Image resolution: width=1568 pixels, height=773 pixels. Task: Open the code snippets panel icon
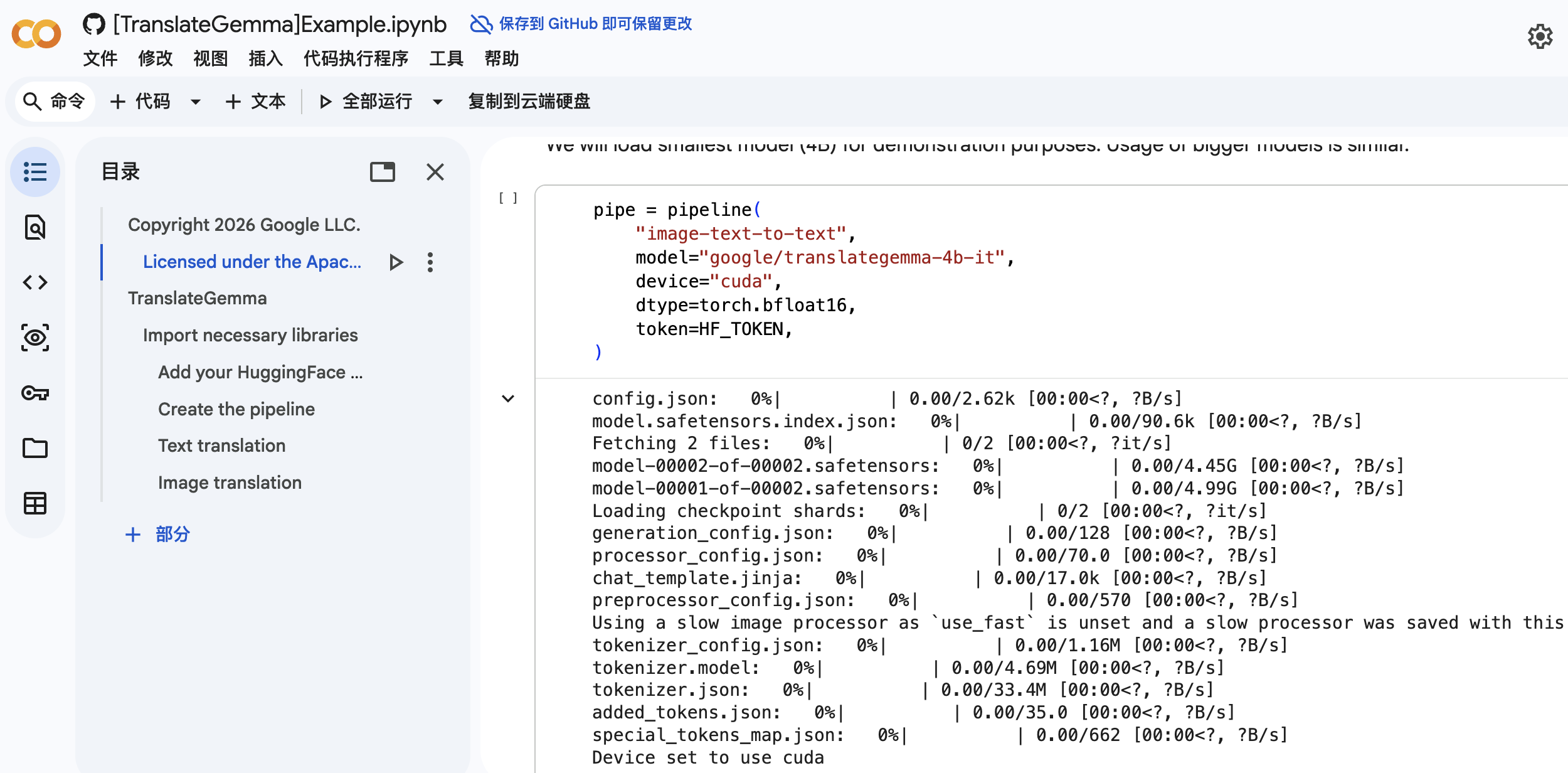(x=35, y=282)
